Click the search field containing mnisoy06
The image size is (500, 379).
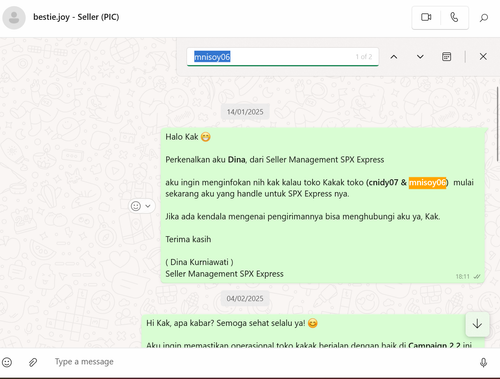[x=282, y=57]
